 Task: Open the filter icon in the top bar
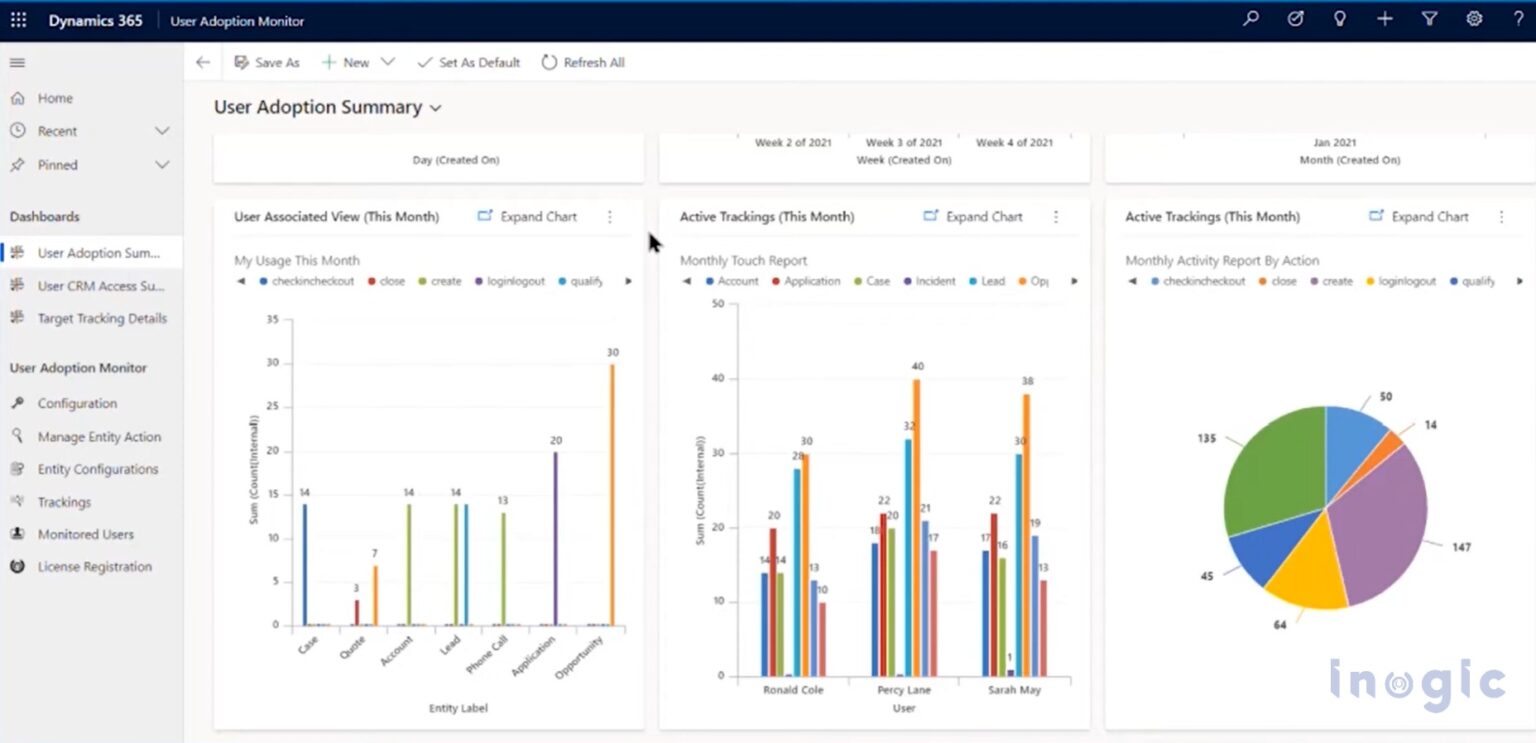click(1430, 18)
